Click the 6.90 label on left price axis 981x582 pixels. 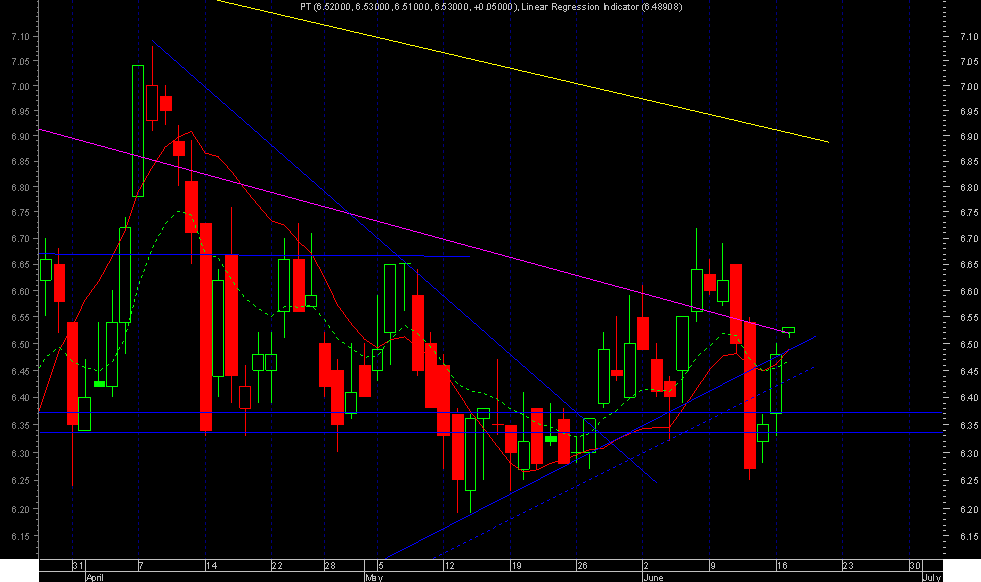pyautogui.click(x=21, y=136)
